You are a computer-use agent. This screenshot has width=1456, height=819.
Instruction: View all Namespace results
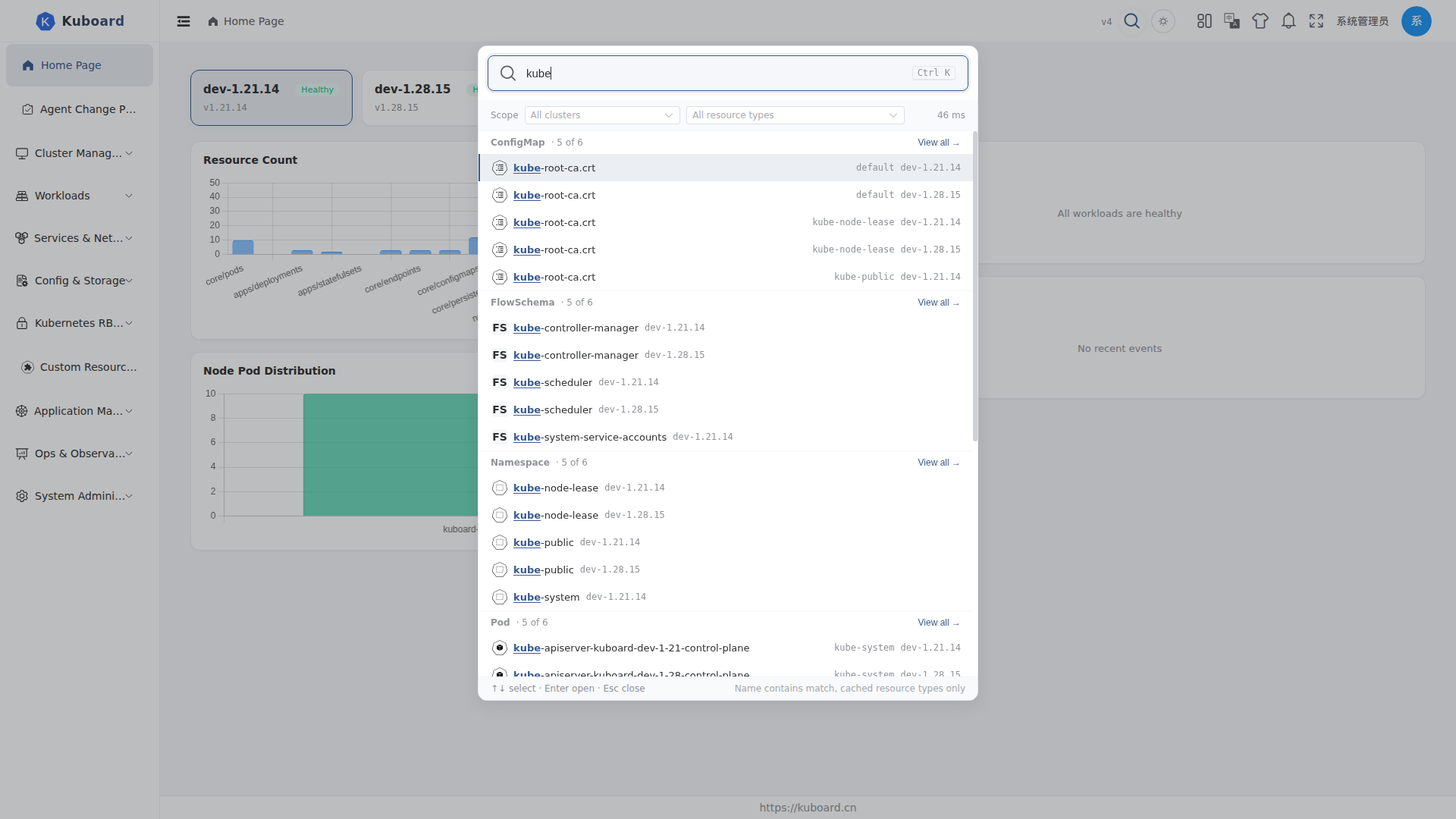click(939, 463)
